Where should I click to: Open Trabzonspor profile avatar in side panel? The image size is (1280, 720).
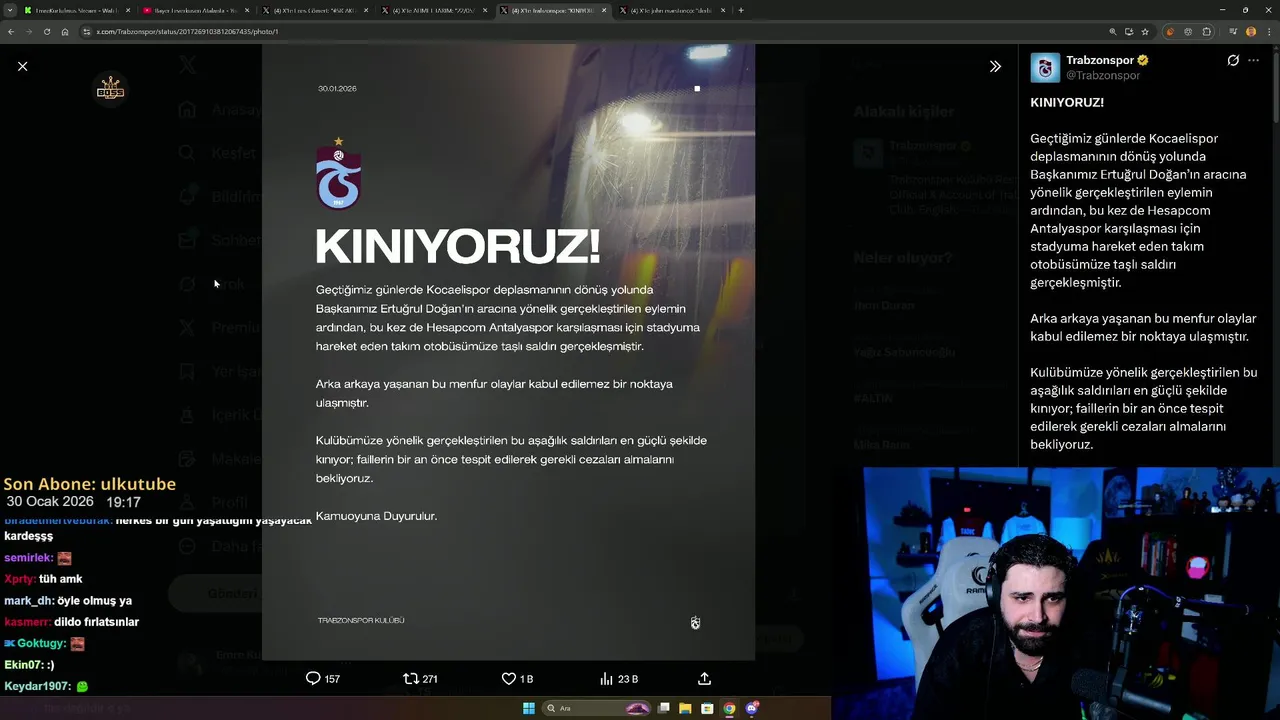click(1045, 67)
